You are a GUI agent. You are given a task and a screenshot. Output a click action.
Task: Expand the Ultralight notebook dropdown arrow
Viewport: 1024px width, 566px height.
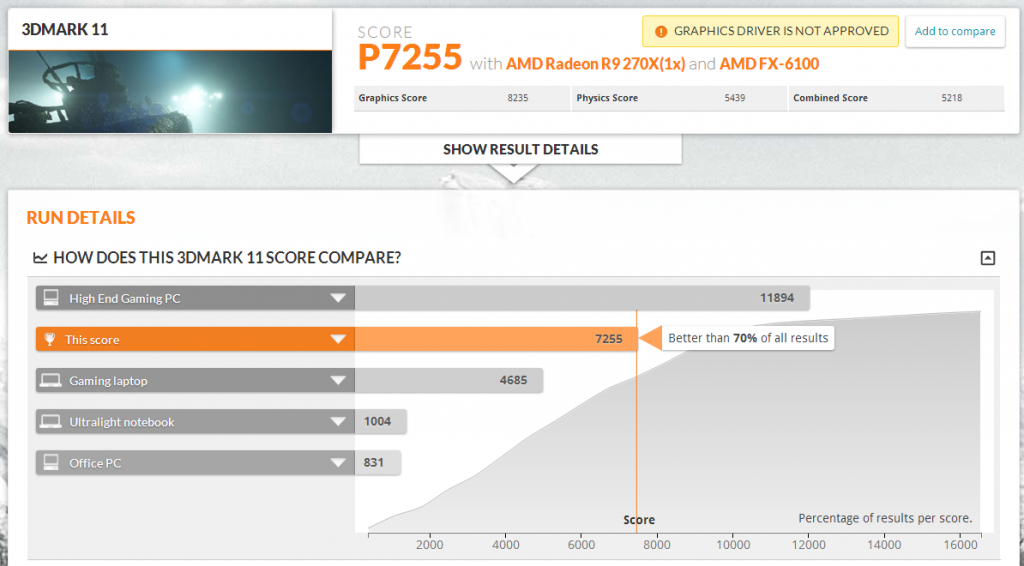[338, 422]
